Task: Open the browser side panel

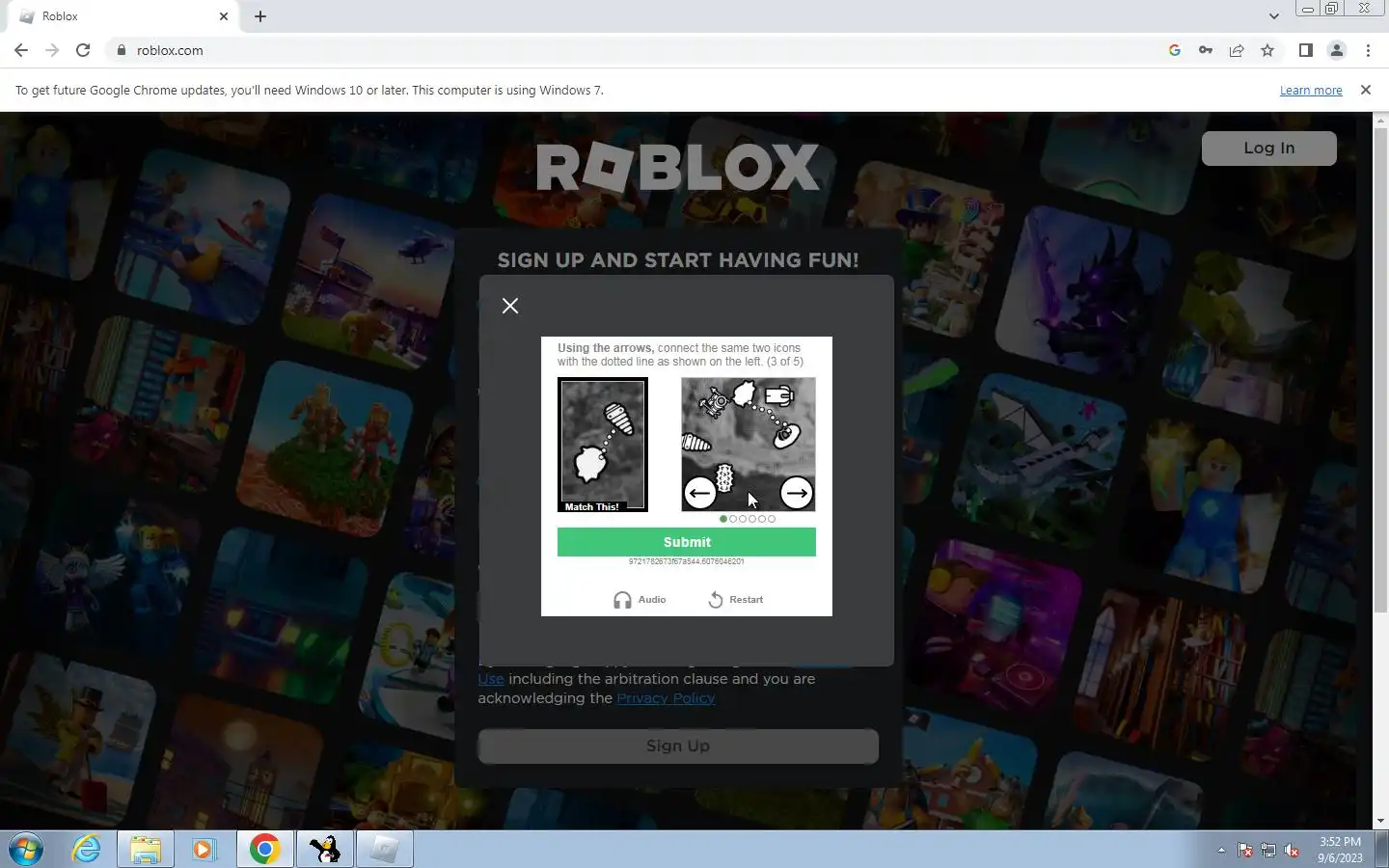Action: pos(1305,50)
